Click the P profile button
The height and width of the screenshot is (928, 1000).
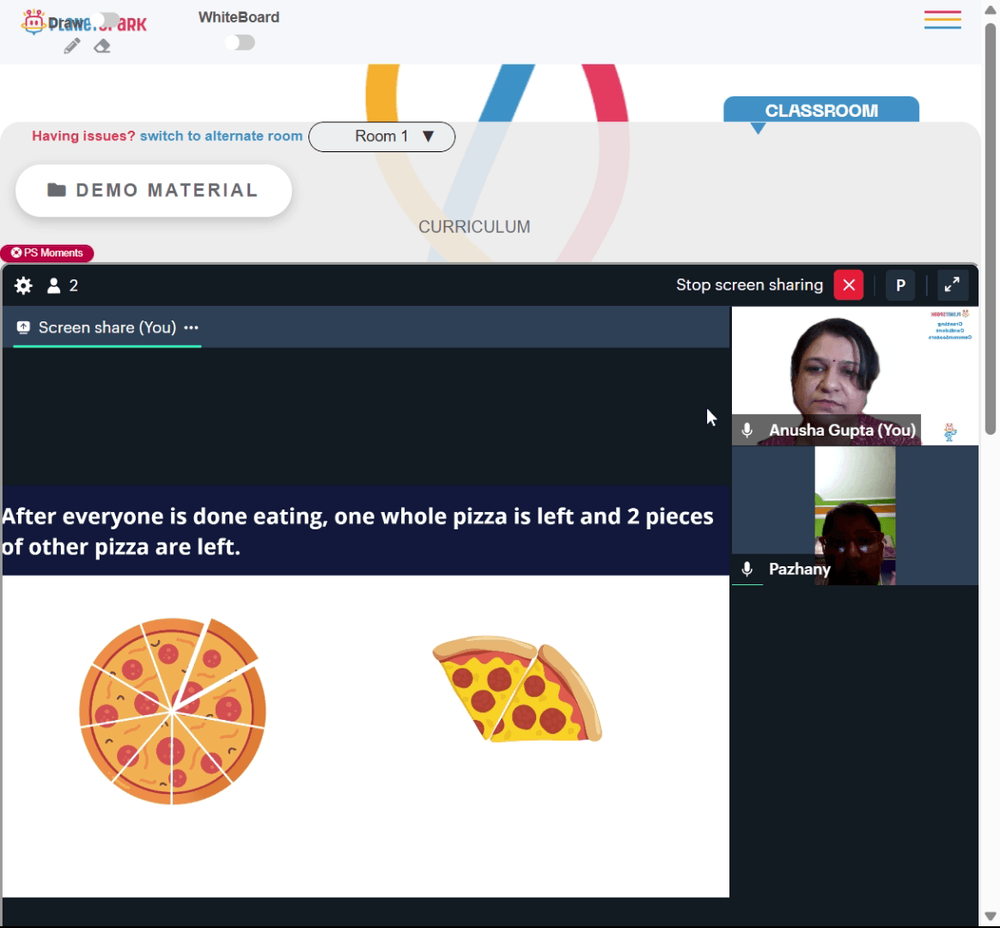pyautogui.click(x=900, y=285)
